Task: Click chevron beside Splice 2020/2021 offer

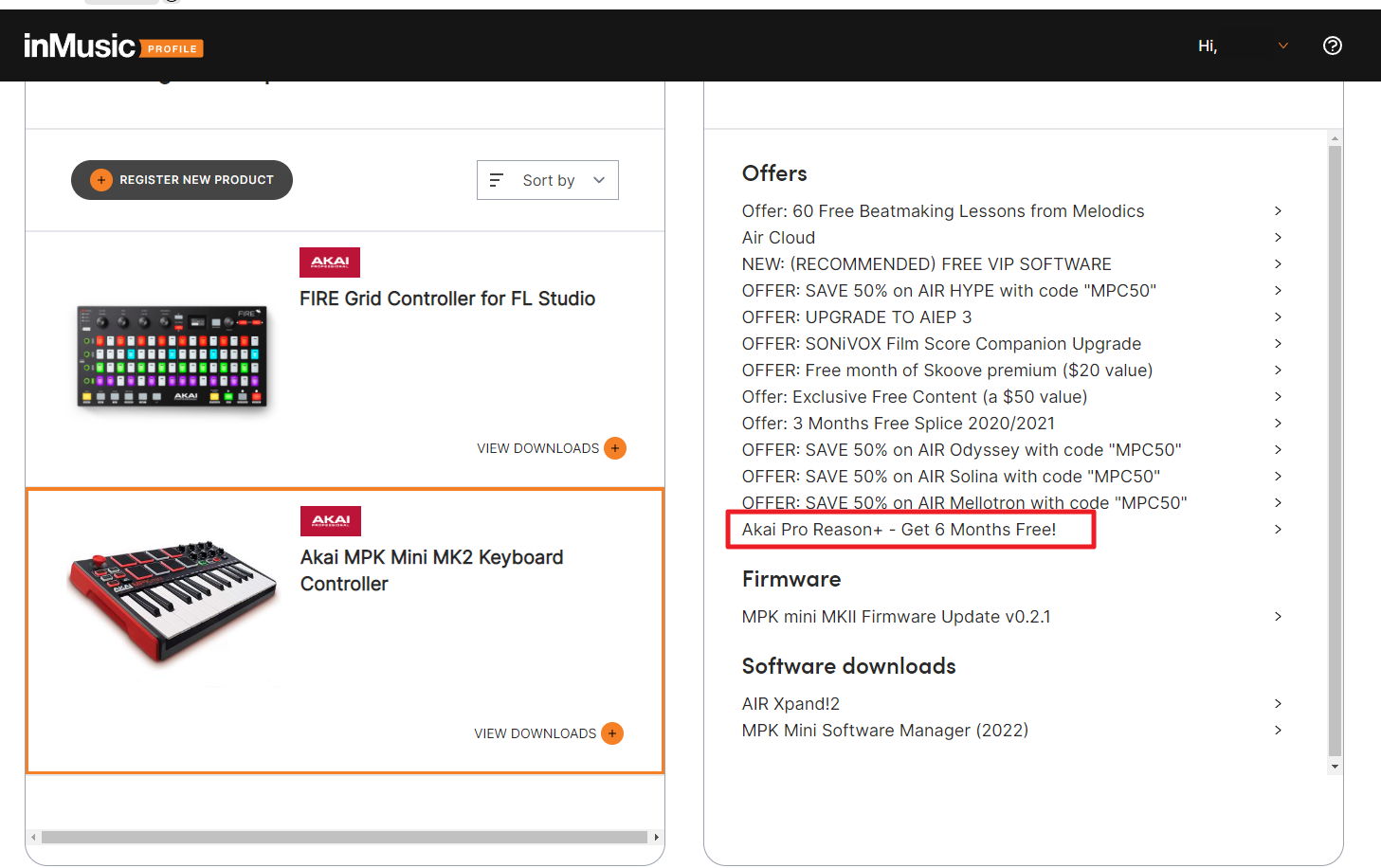Action: [1278, 424]
